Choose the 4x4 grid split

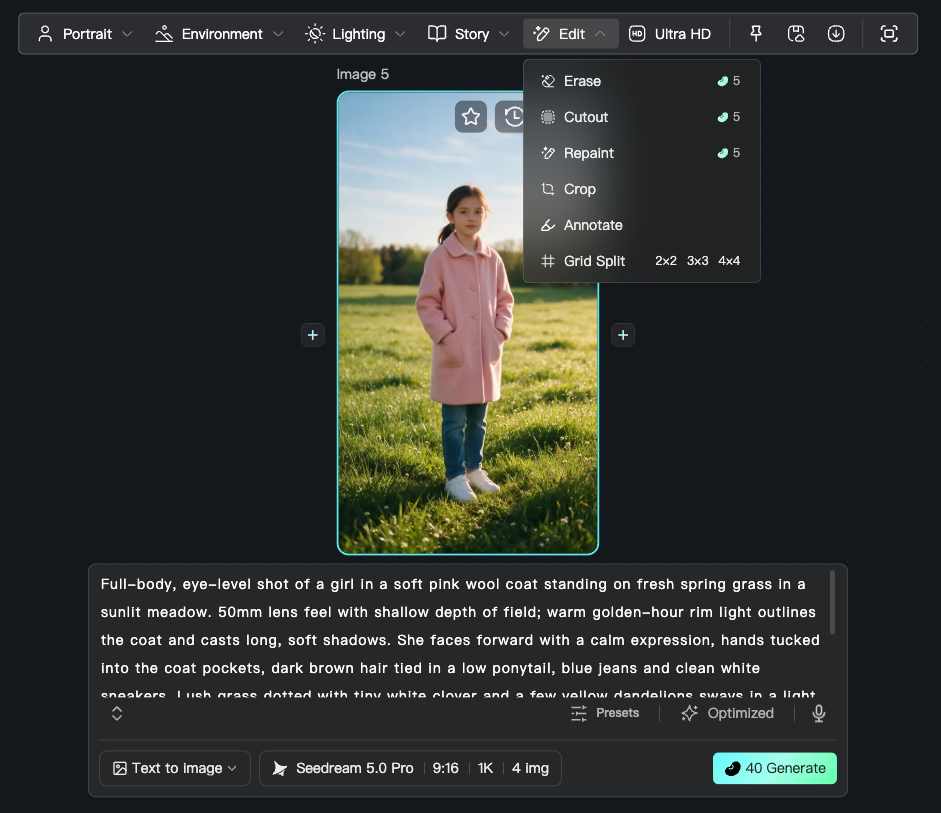[x=729, y=261]
